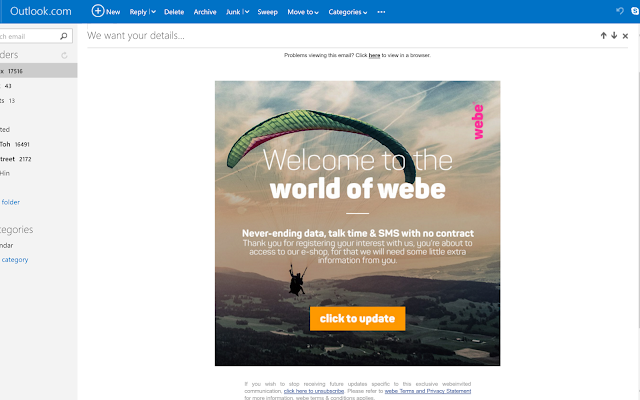The width and height of the screenshot is (640, 400).
Task: Go to next message with down arrow
Action: coord(614,36)
